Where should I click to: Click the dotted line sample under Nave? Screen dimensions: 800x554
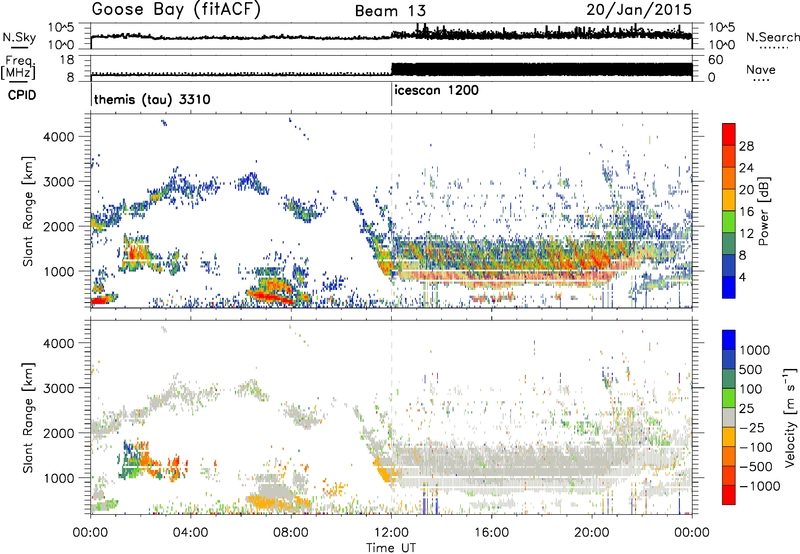point(761,81)
